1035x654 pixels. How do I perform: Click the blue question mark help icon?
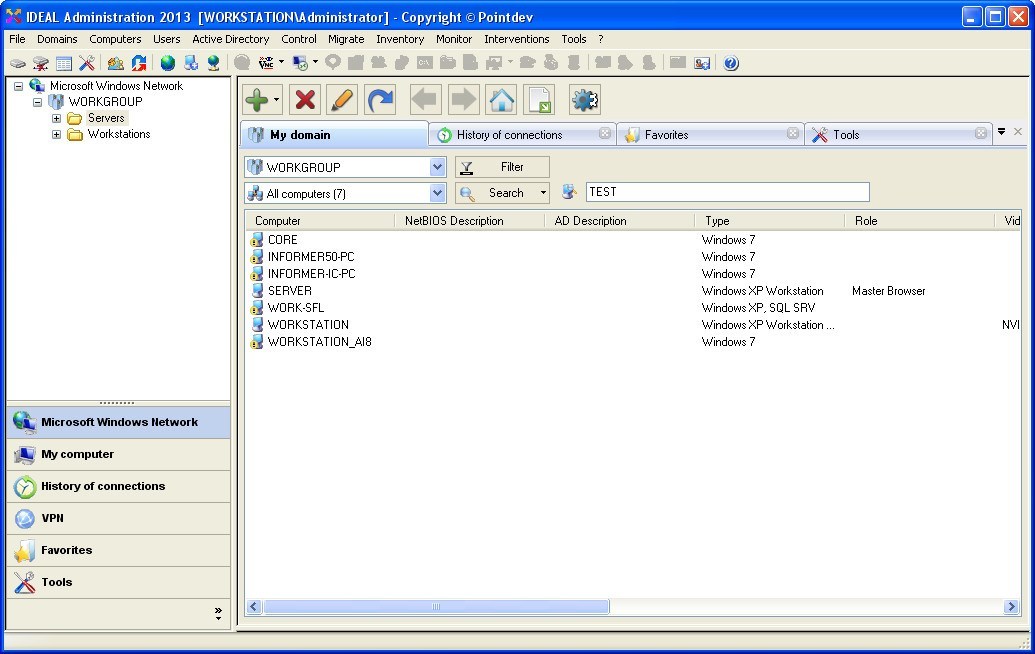pos(731,63)
